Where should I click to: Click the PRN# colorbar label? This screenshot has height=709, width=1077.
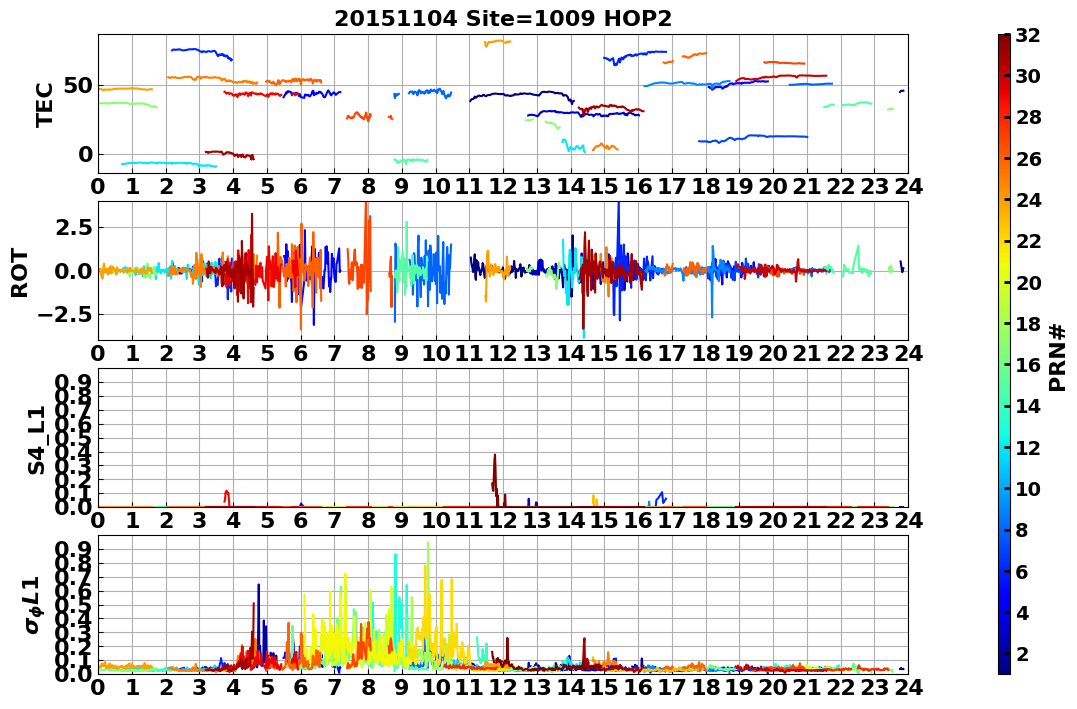coord(1058,358)
